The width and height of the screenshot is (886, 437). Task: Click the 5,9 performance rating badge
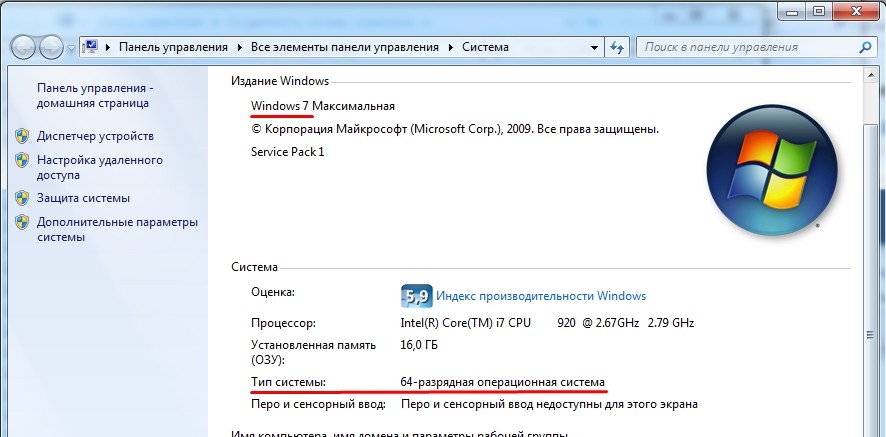tap(416, 296)
